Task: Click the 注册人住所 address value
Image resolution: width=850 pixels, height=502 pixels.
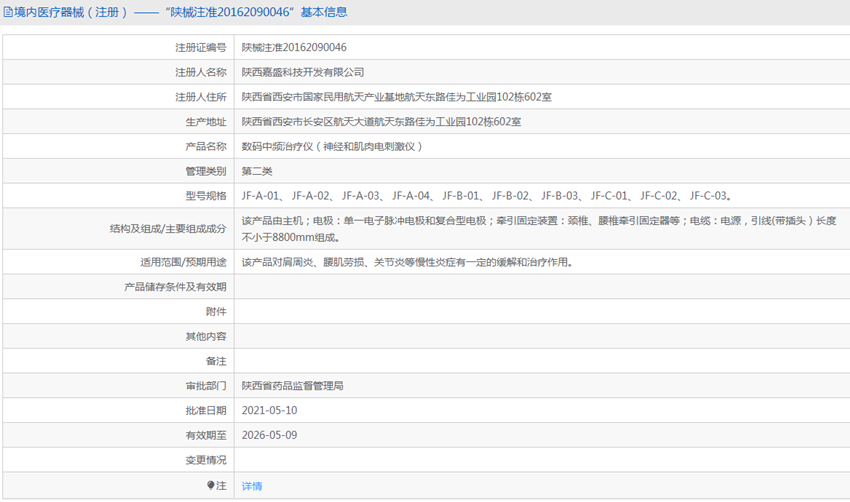Action: (x=396, y=97)
